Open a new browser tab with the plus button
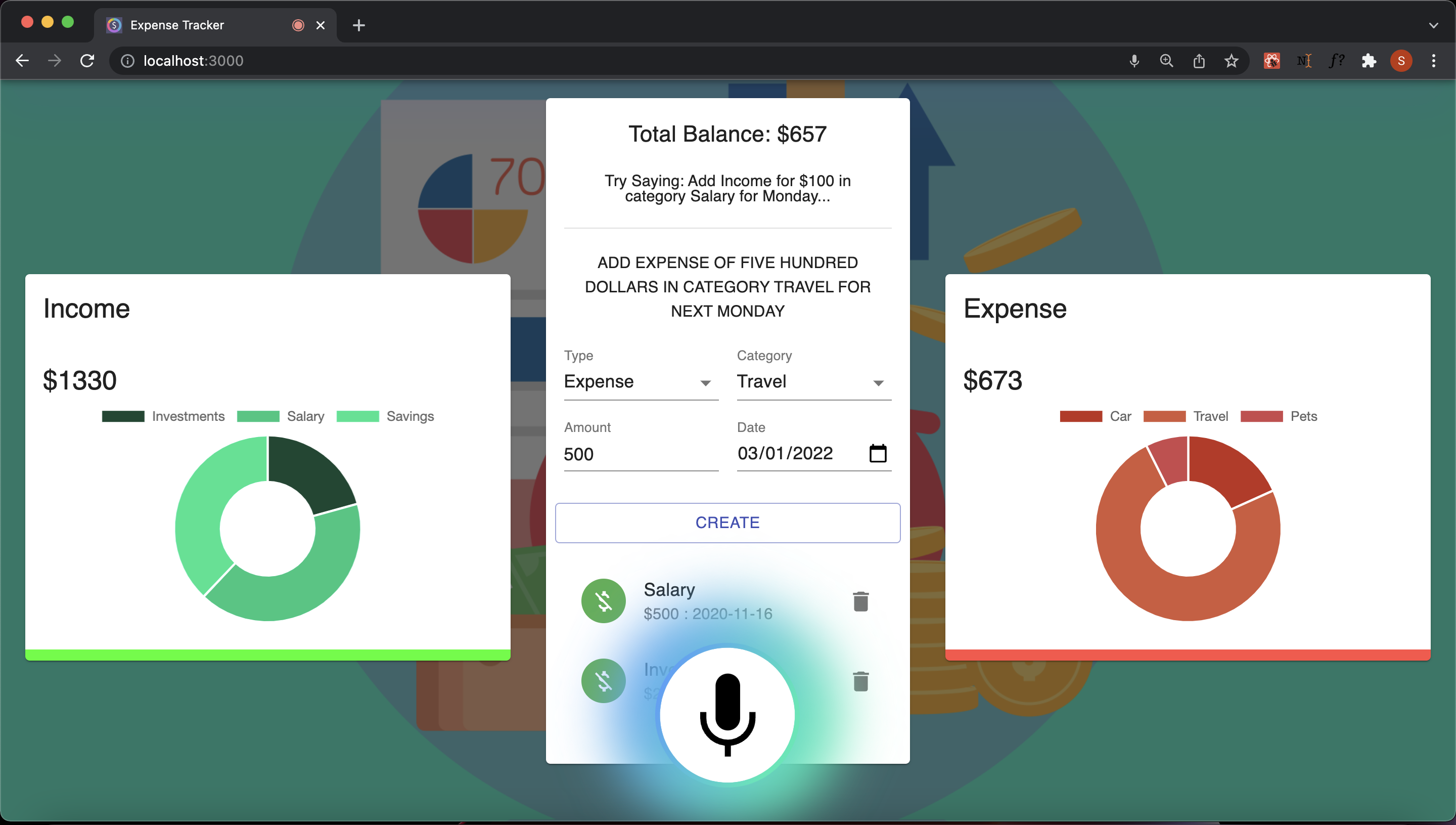 [x=358, y=25]
